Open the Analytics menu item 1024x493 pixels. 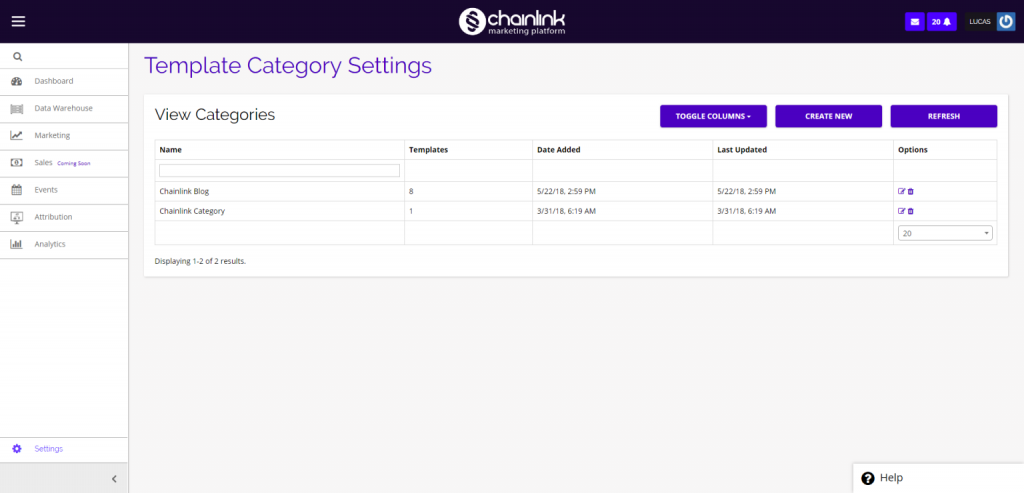64,244
